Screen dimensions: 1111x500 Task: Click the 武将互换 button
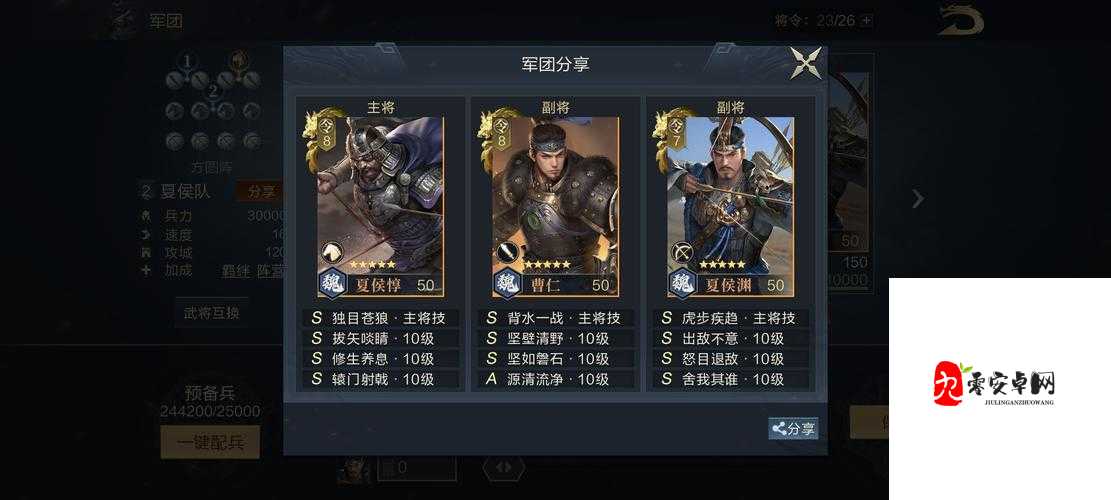pyautogui.click(x=211, y=313)
